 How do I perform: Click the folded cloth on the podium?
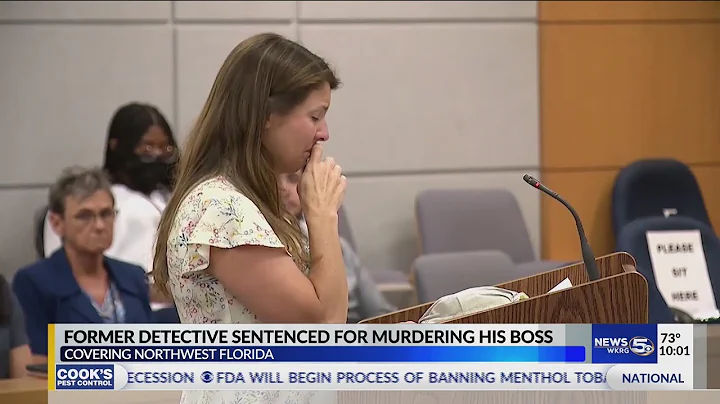472,301
